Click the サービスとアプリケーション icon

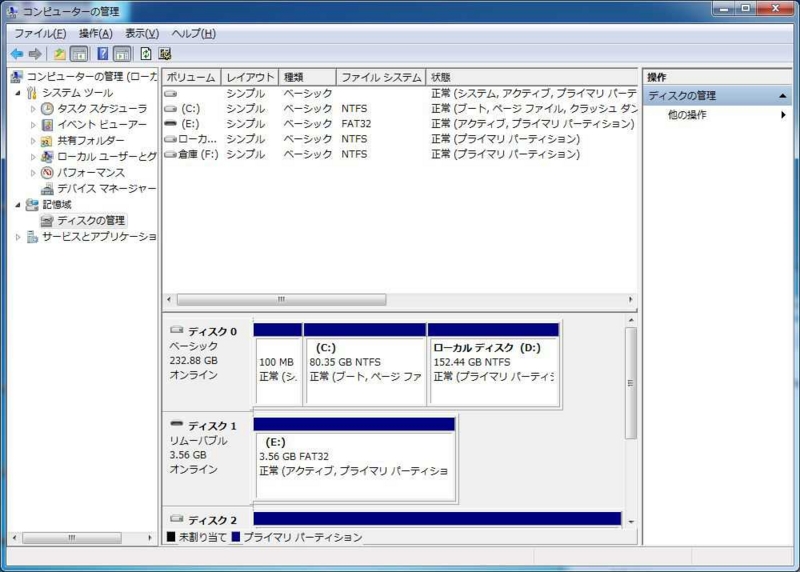(32, 237)
